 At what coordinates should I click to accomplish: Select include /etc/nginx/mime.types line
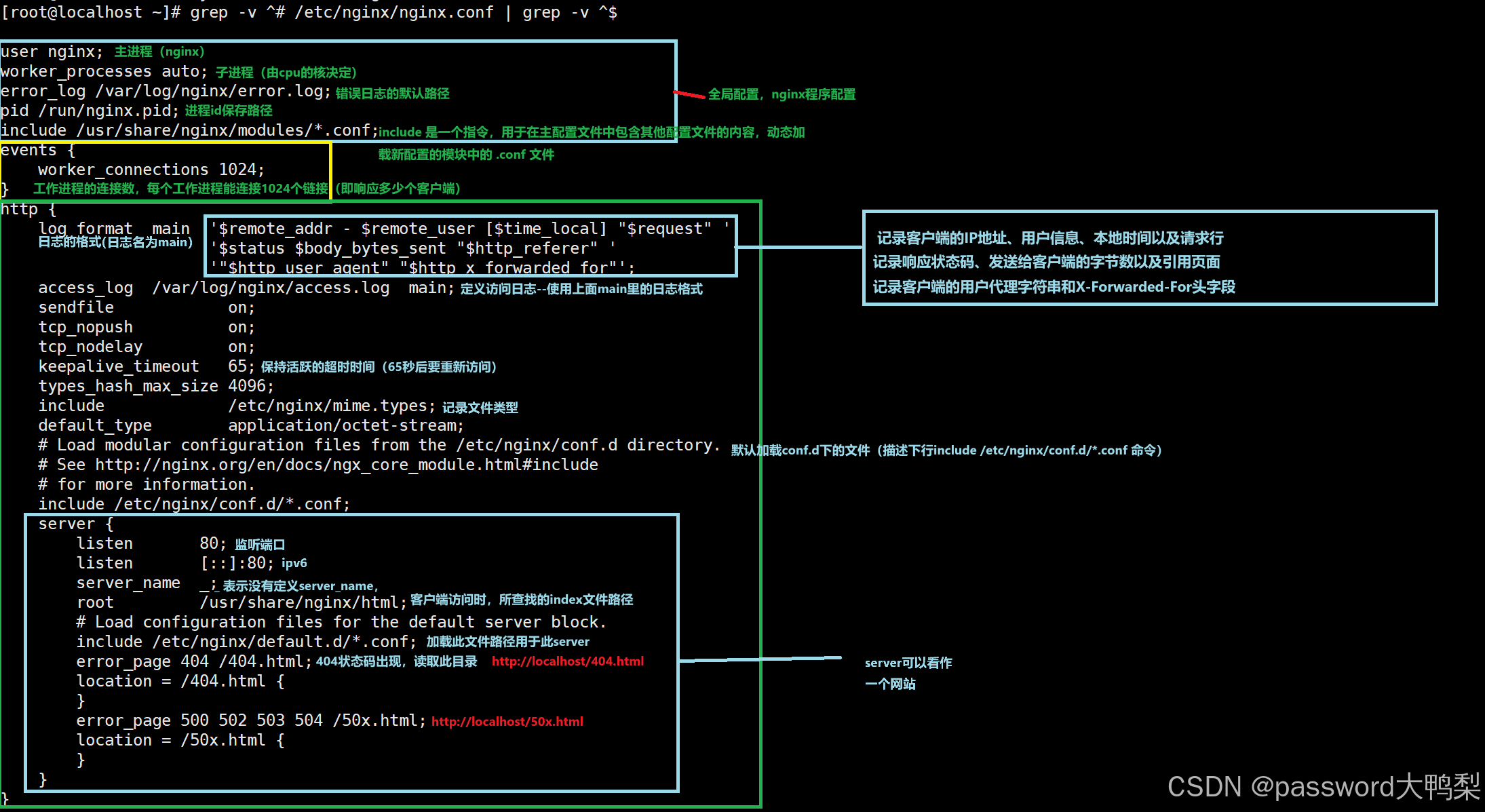[237, 406]
